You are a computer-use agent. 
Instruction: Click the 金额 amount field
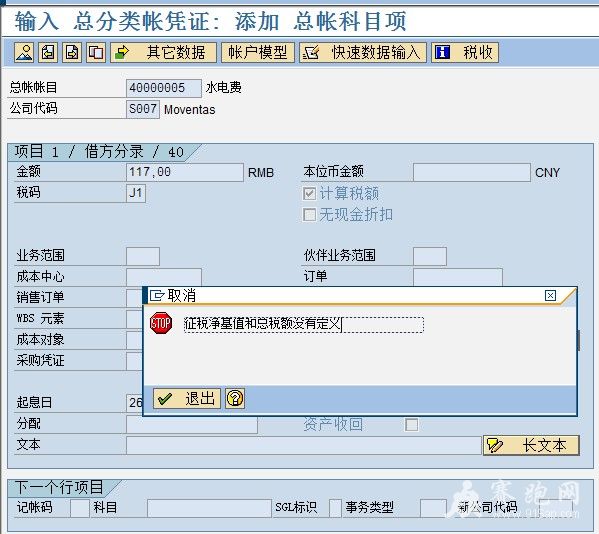coord(185,172)
